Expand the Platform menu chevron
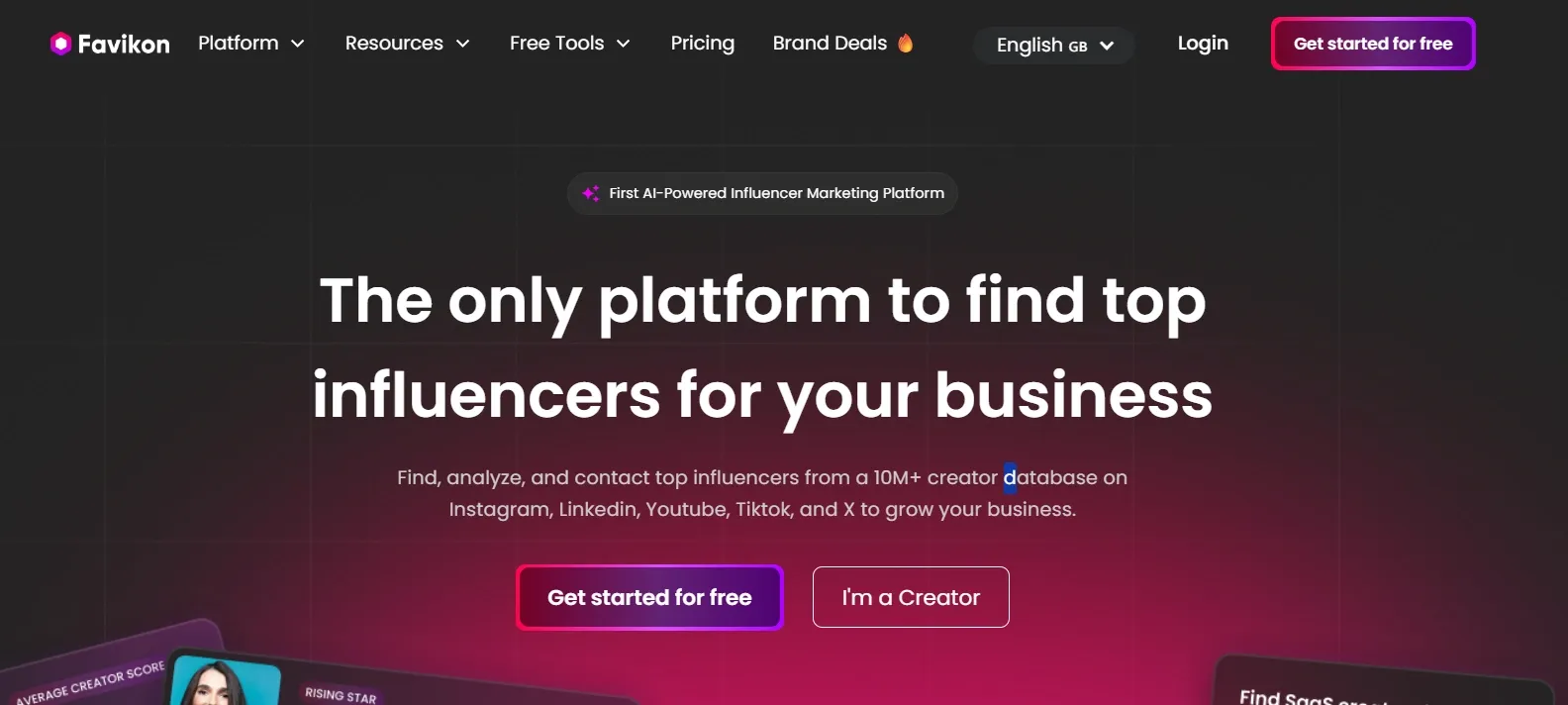Viewport: 1568px width, 705px height. [297, 44]
